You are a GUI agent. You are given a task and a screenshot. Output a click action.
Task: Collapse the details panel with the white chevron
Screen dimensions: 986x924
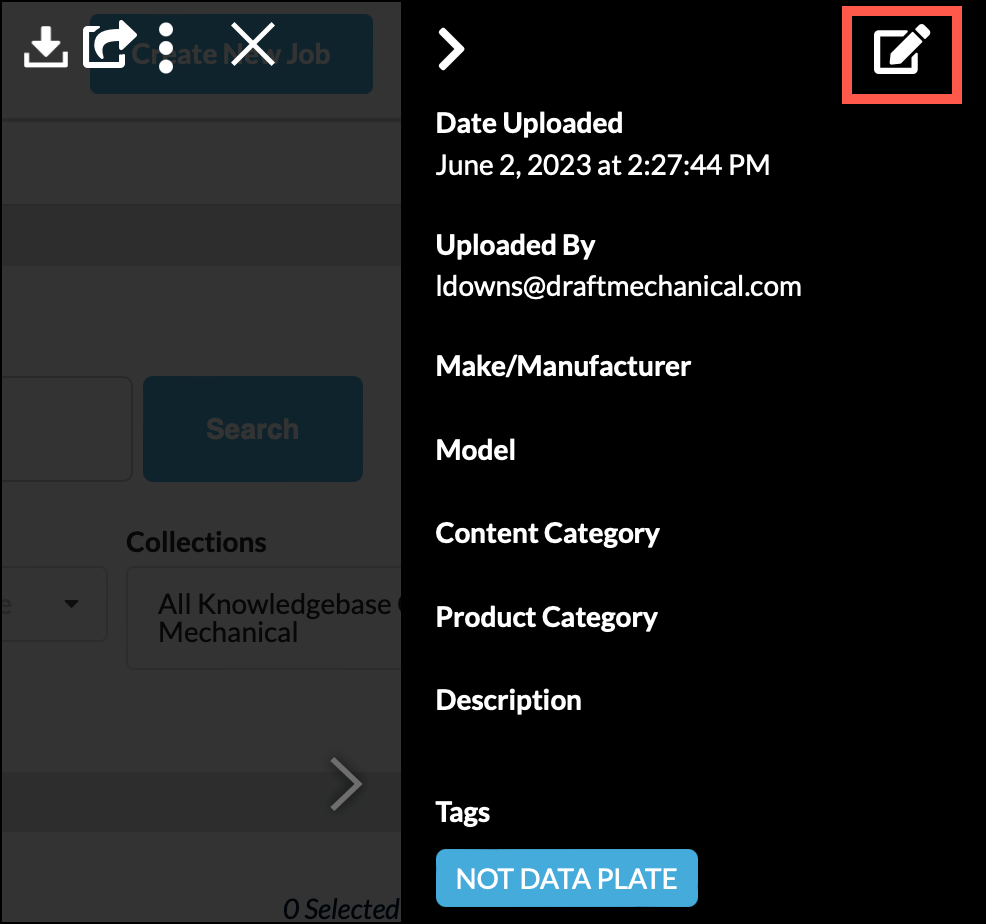pyautogui.click(x=452, y=48)
